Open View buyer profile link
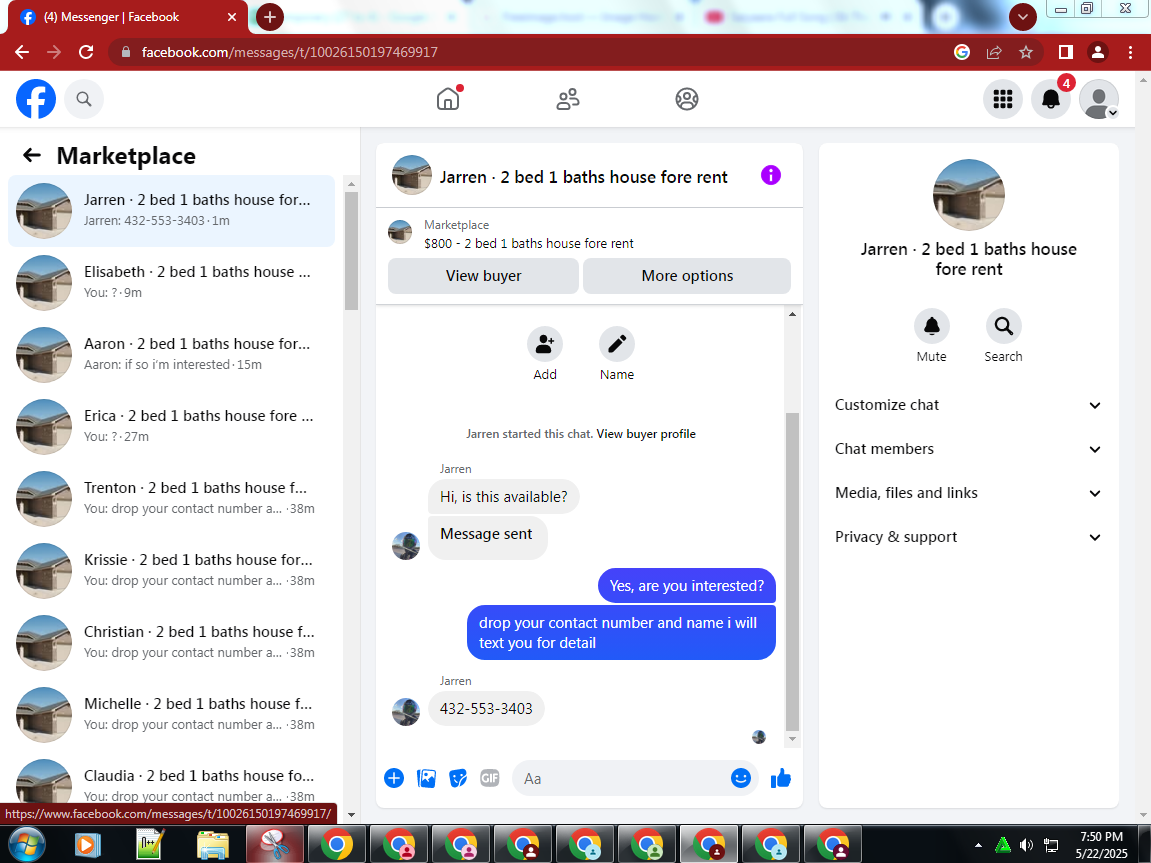The height and width of the screenshot is (863, 1151). coord(646,434)
